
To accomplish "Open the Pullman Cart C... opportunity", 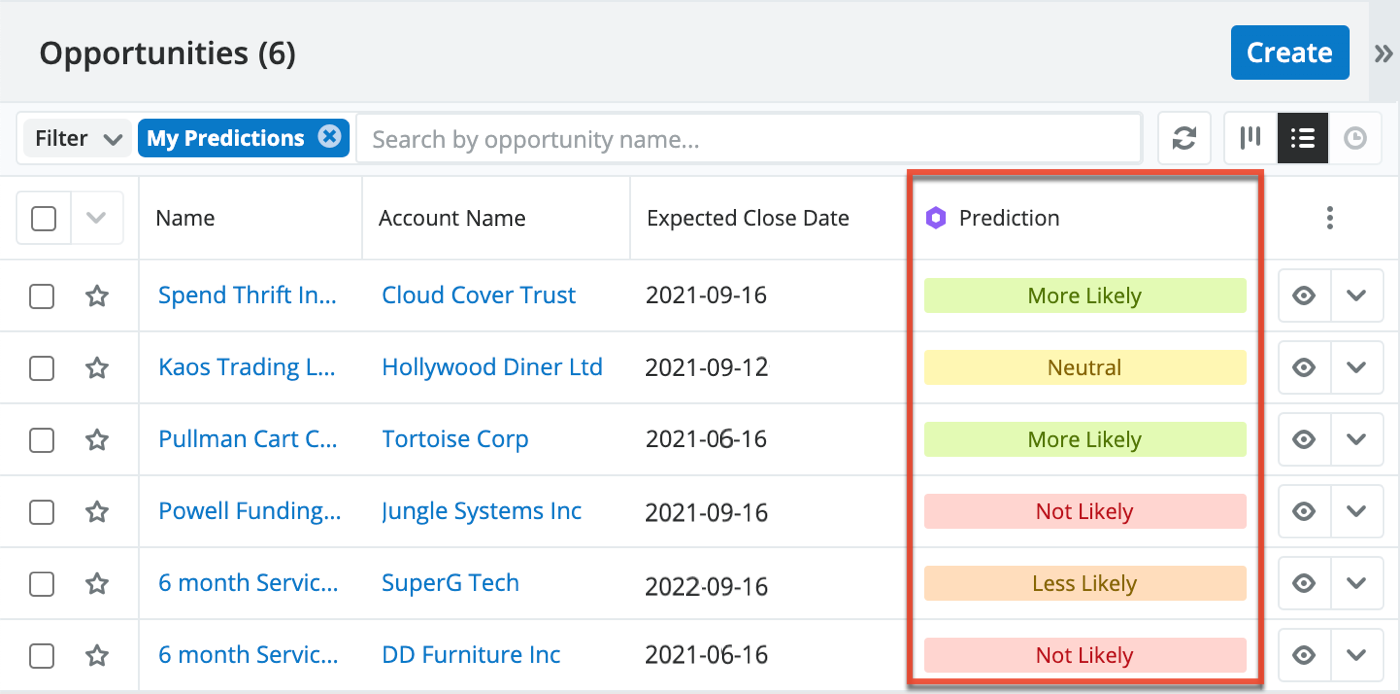I will pyautogui.click(x=248, y=439).
